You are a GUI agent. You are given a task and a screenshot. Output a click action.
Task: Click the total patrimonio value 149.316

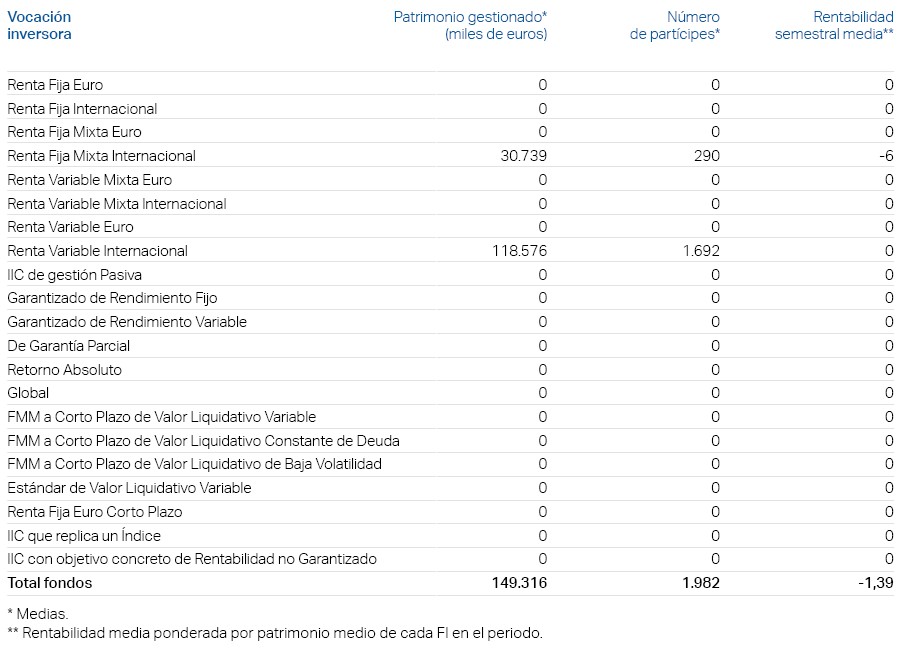(x=519, y=583)
